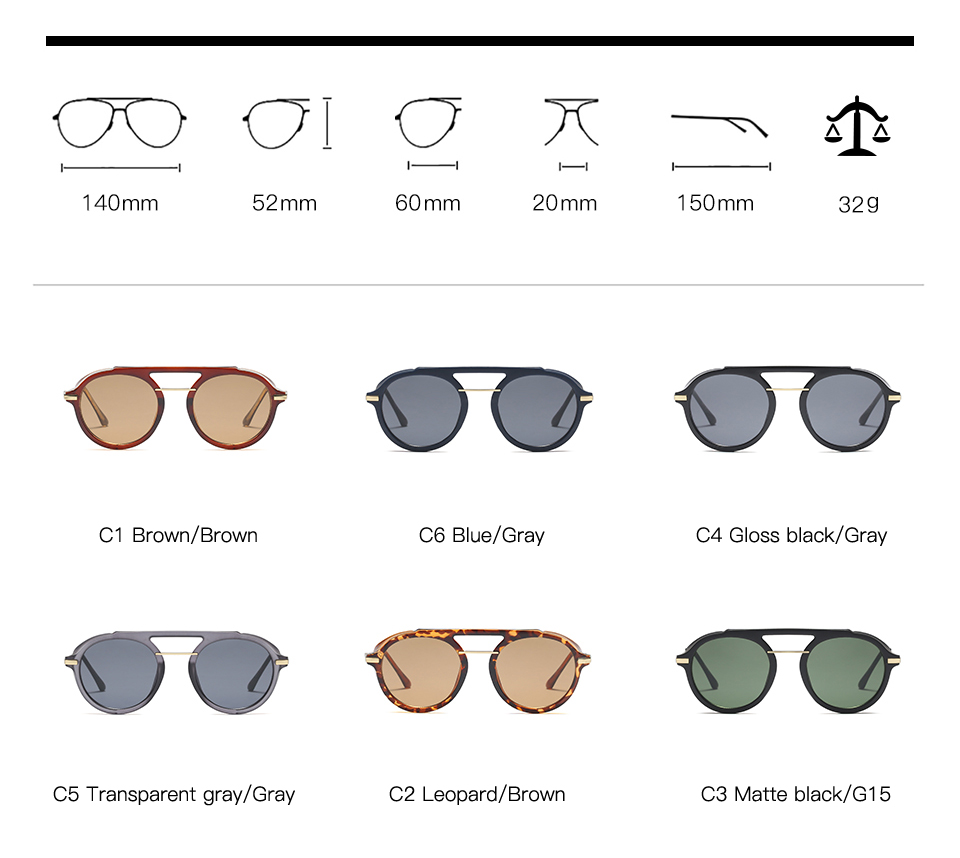Click the 32g weight label
The height and width of the screenshot is (858, 960).
tap(858, 204)
